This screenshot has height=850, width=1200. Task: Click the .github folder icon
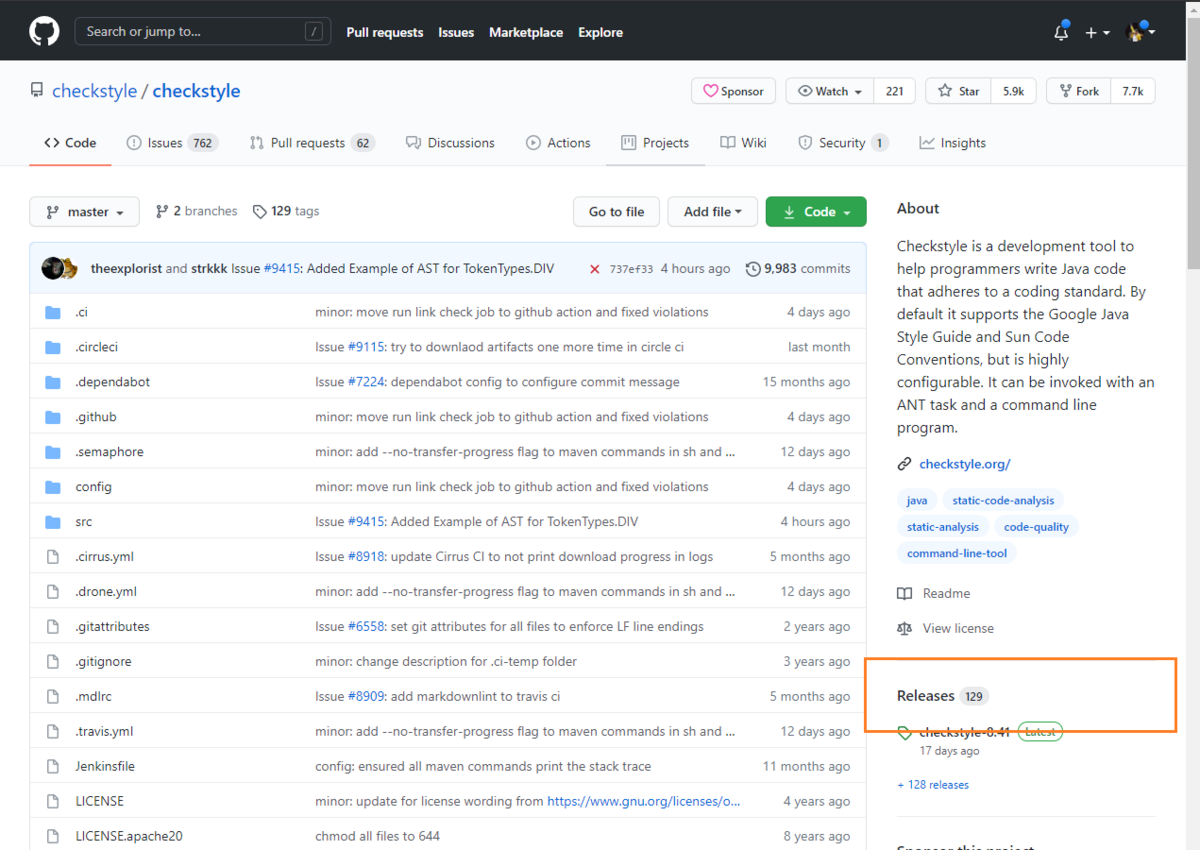point(53,417)
